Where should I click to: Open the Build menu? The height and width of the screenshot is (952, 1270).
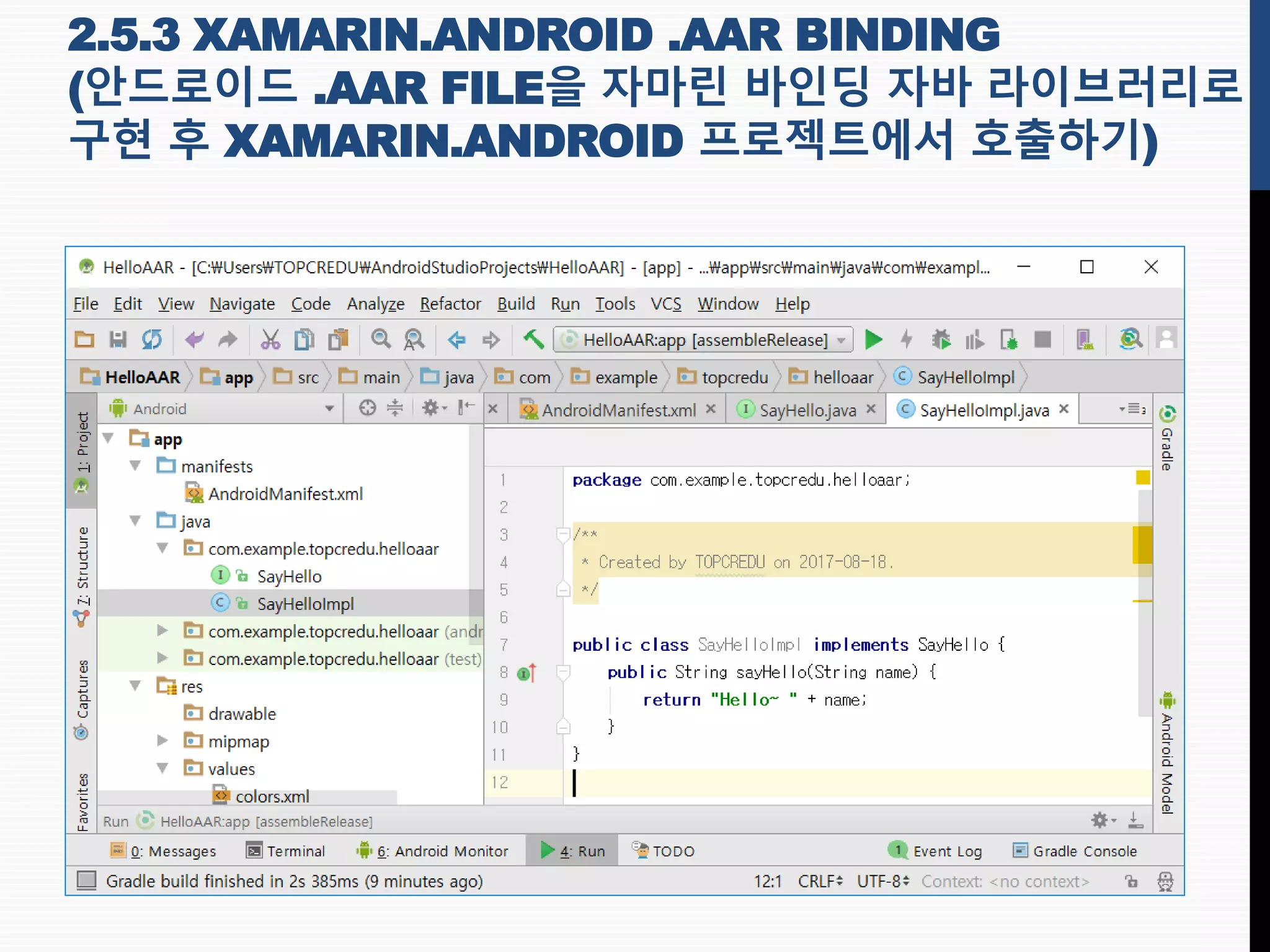pos(516,304)
